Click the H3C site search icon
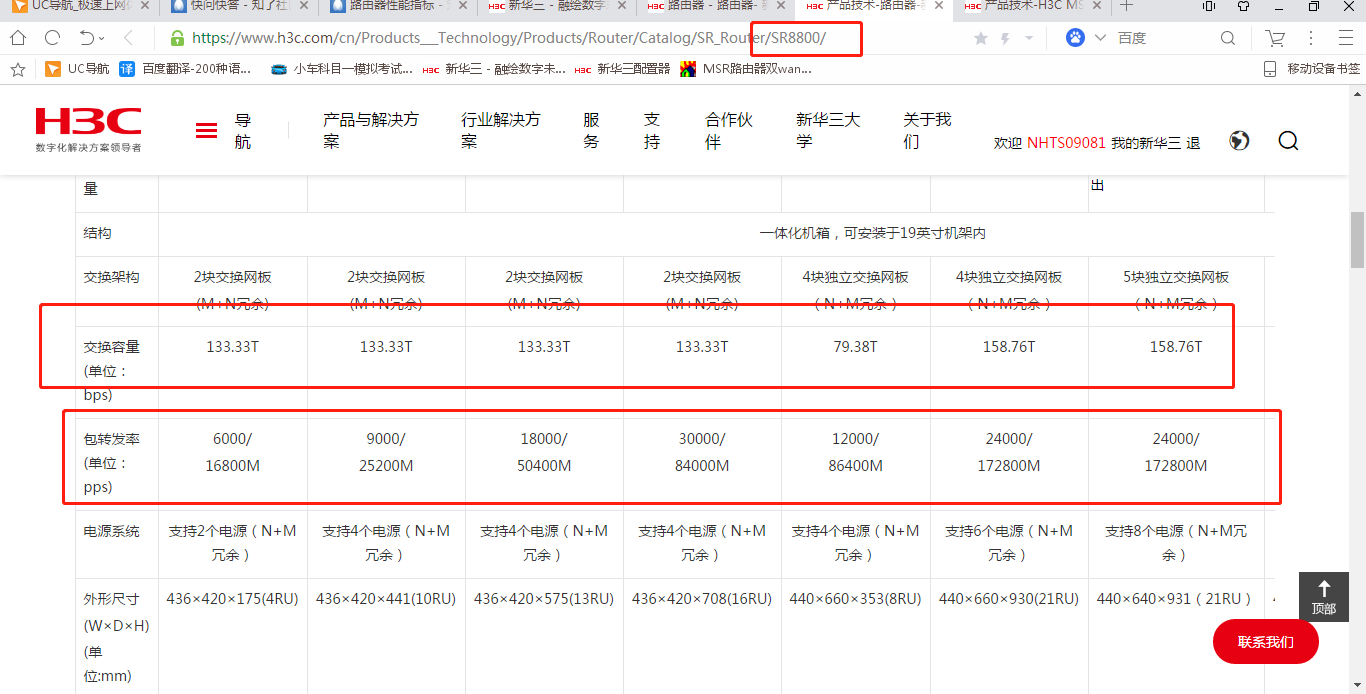 click(x=1288, y=141)
